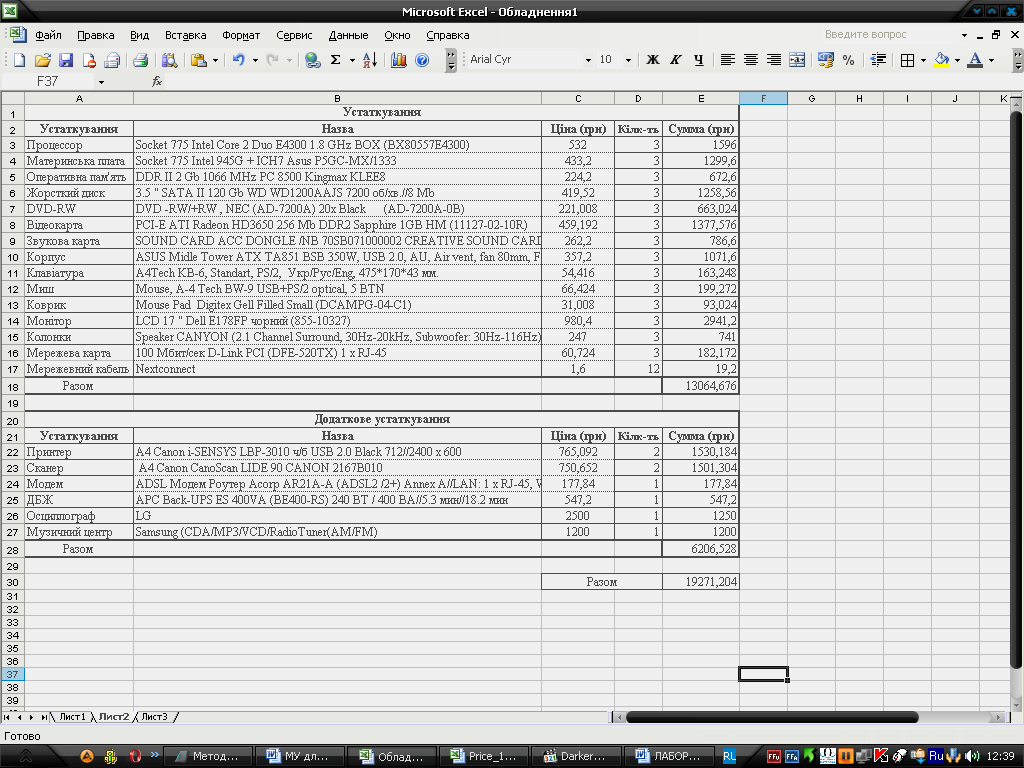The image size is (1024, 768).
Task: Click the Excel workbook icon beside Файл
Action: coord(18,35)
